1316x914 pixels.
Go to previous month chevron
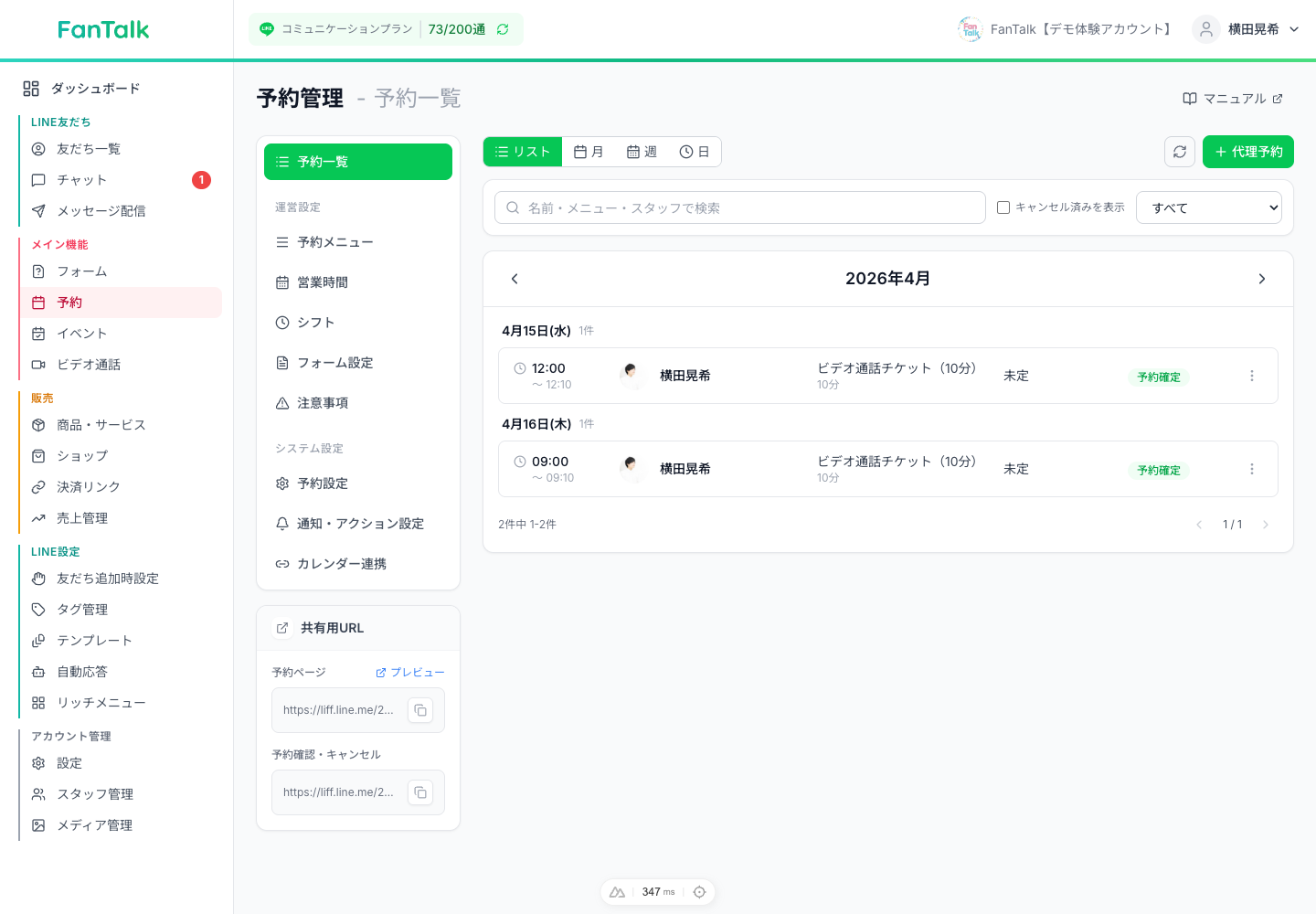point(515,279)
